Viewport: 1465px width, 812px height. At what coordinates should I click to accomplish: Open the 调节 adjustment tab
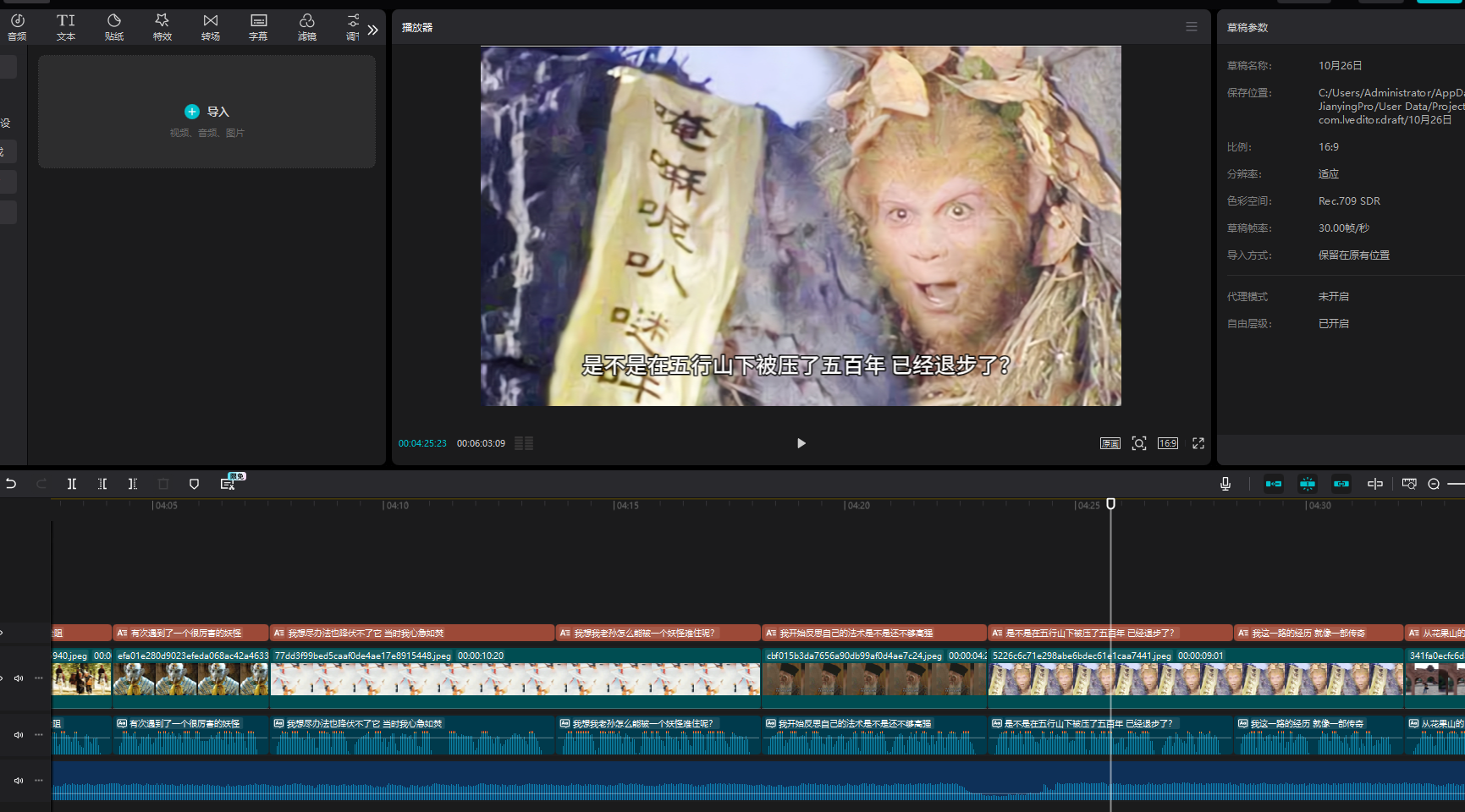pos(353,27)
